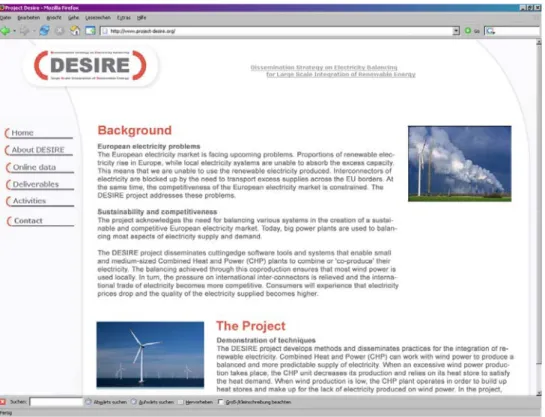
Task: Click Aufwärts suchen in the find bar
Action: [x=152, y=402]
